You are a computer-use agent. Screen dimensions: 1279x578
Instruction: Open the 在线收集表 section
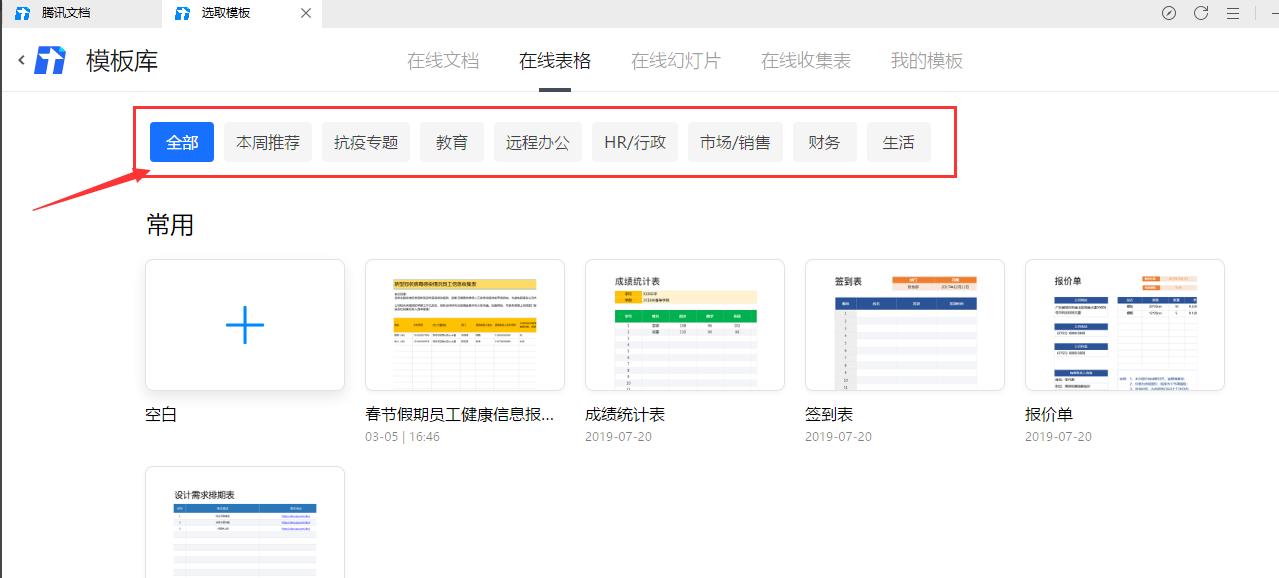click(805, 60)
